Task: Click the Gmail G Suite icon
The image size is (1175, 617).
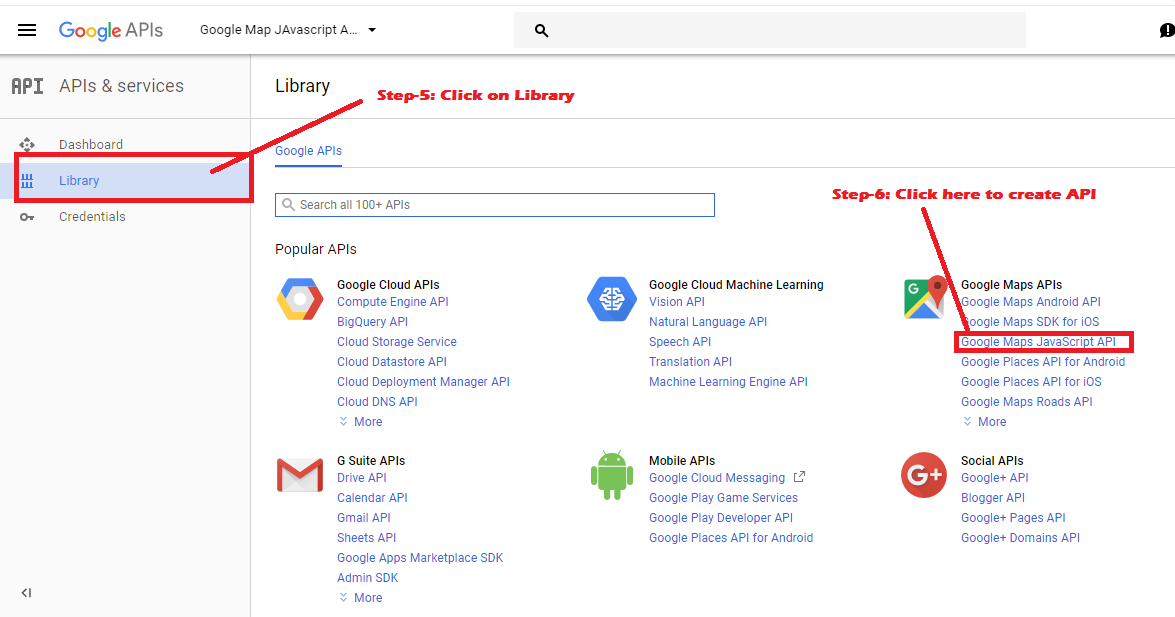Action: click(300, 475)
